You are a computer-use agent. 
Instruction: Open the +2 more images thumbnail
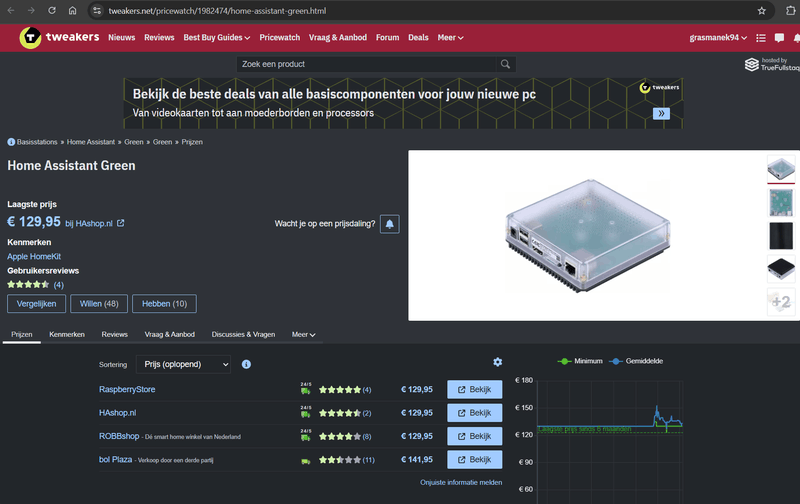781,302
